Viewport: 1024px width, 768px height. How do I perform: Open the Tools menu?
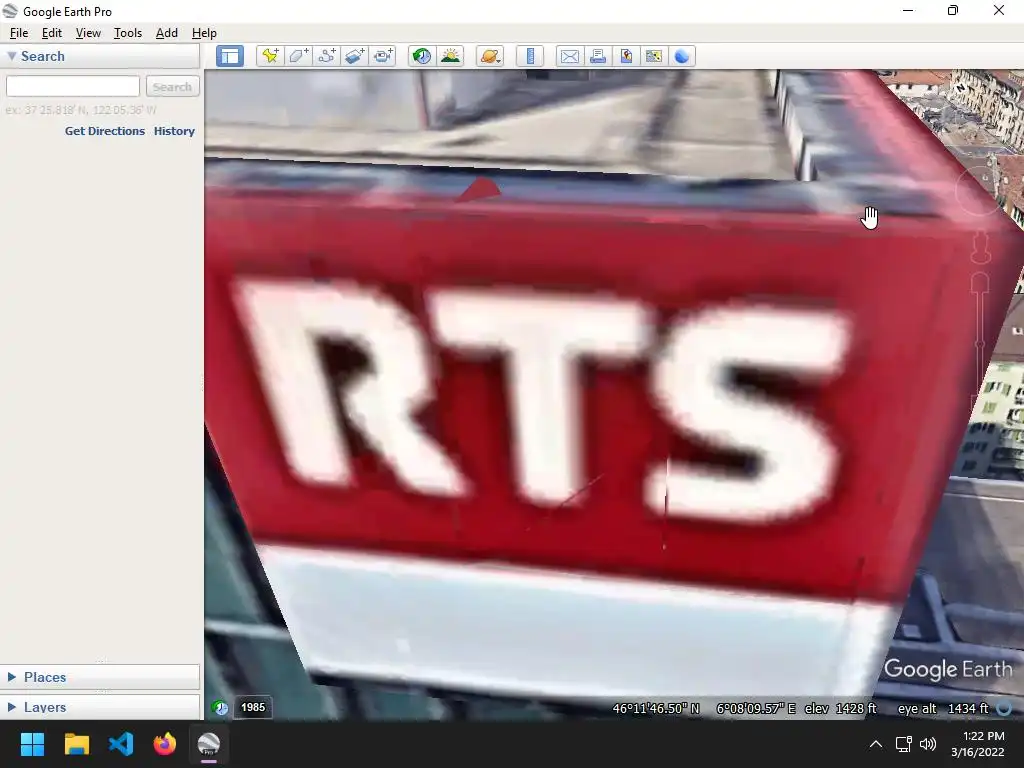click(128, 33)
